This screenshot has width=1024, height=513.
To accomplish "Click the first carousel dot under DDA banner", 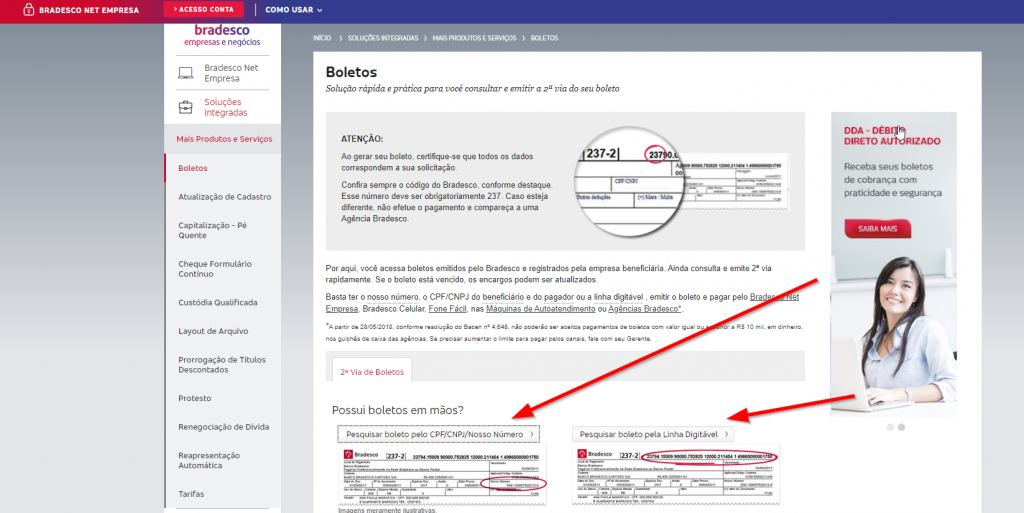I will pyautogui.click(x=890, y=427).
